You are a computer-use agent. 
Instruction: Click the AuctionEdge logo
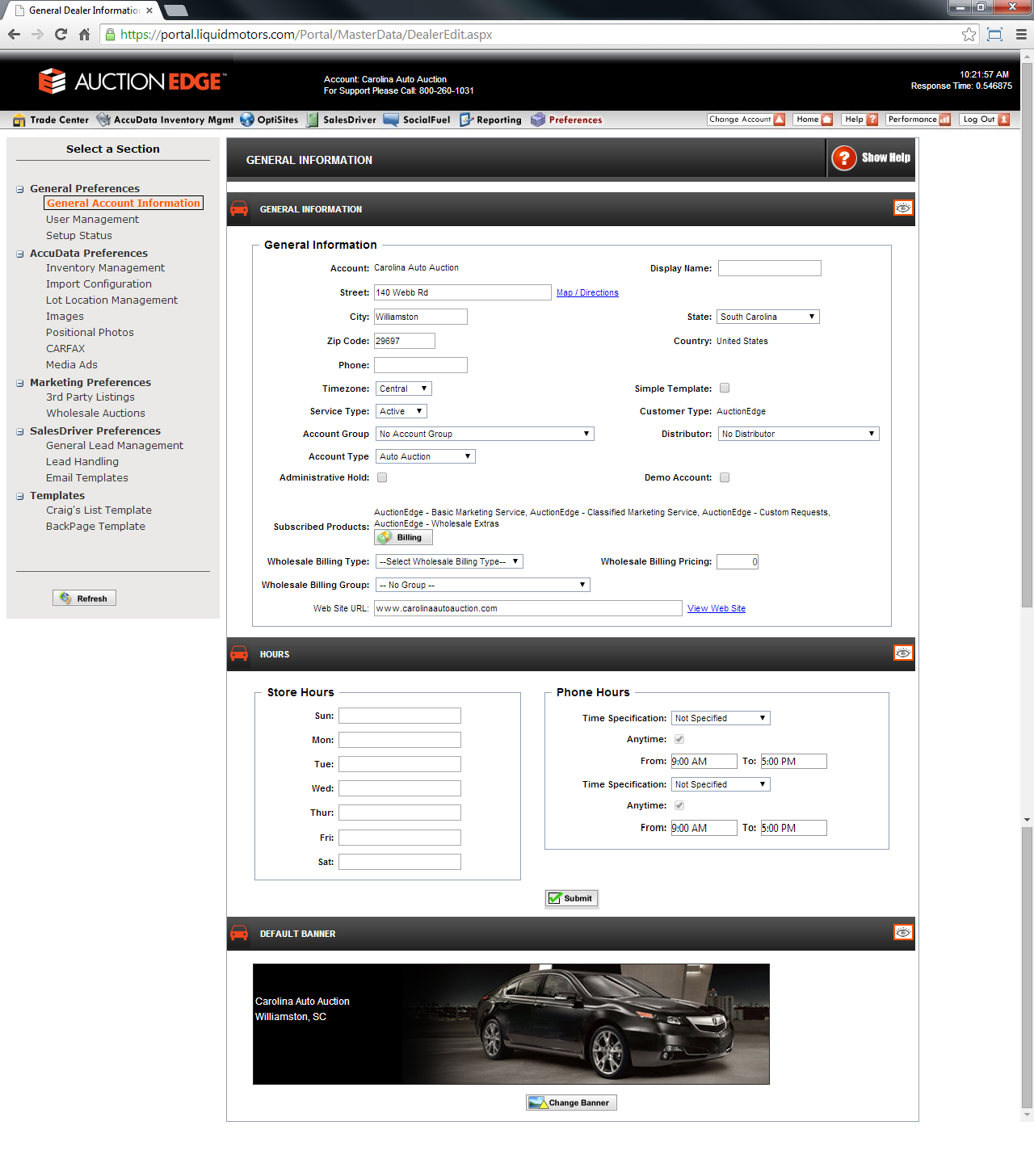coord(132,81)
